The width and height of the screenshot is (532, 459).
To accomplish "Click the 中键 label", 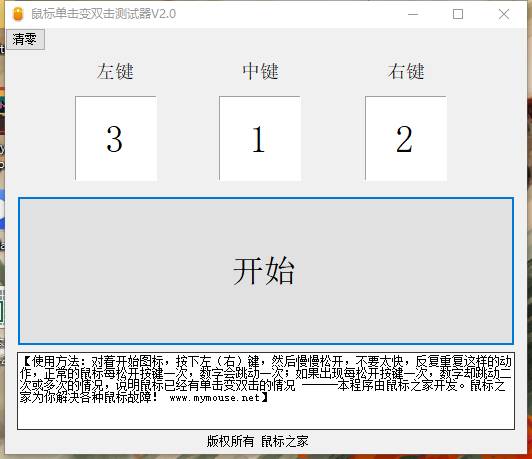I will click(260, 71).
